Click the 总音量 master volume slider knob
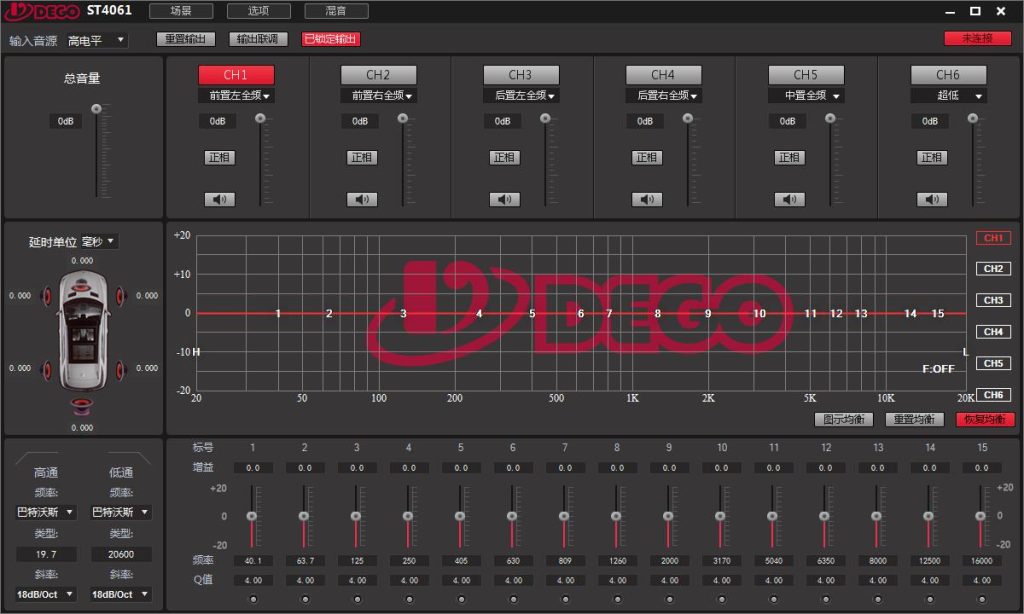Image resolution: width=1024 pixels, height=614 pixels. point(97,108)
